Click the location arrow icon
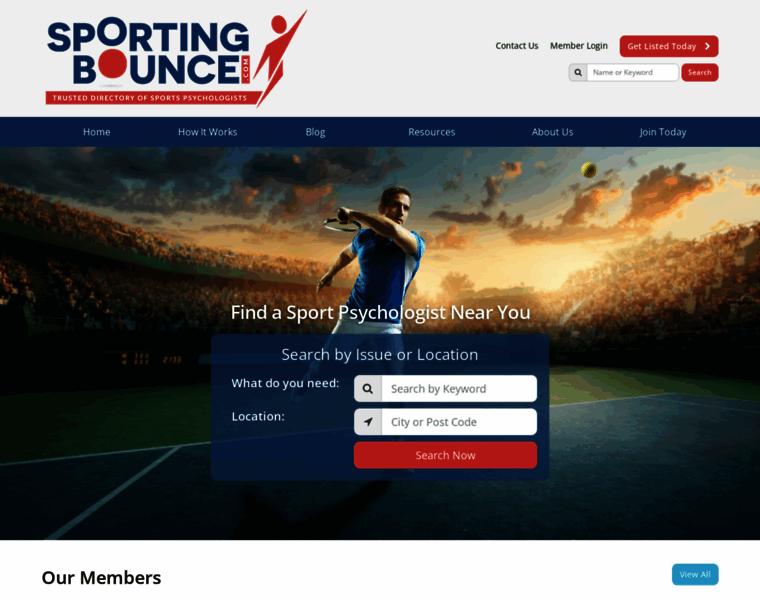Image resolution: width=760 pixels, height=600 pixels. tap(368, 422)
